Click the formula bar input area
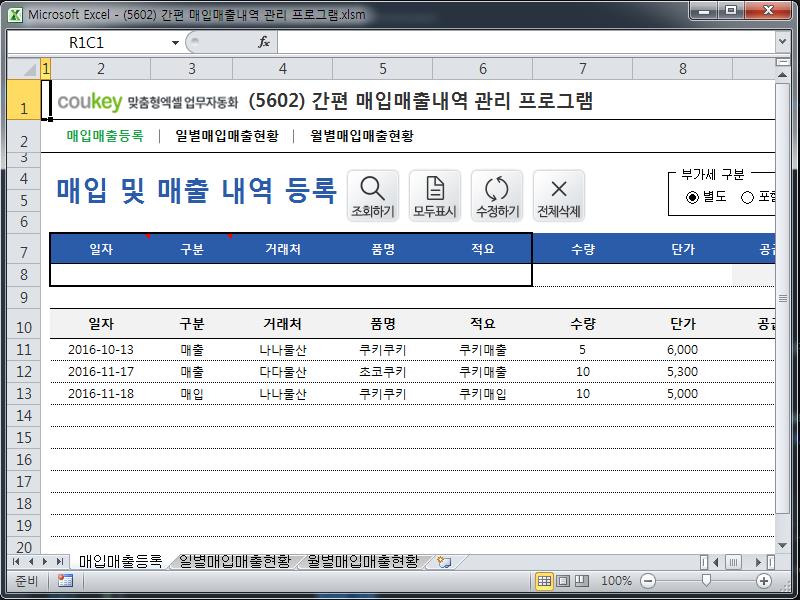Viewport: 800px width, 600px height. [x=526, y=42]
